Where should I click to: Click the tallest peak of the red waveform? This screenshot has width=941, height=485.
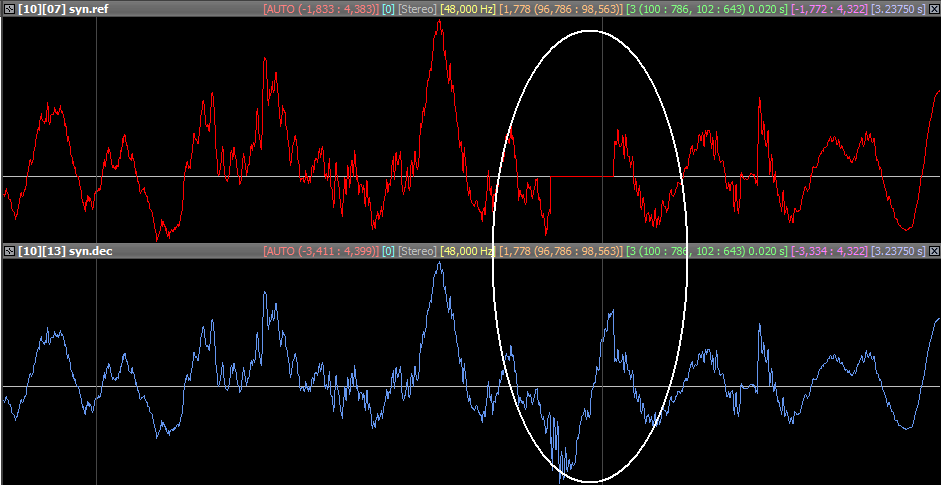point(438,22)
